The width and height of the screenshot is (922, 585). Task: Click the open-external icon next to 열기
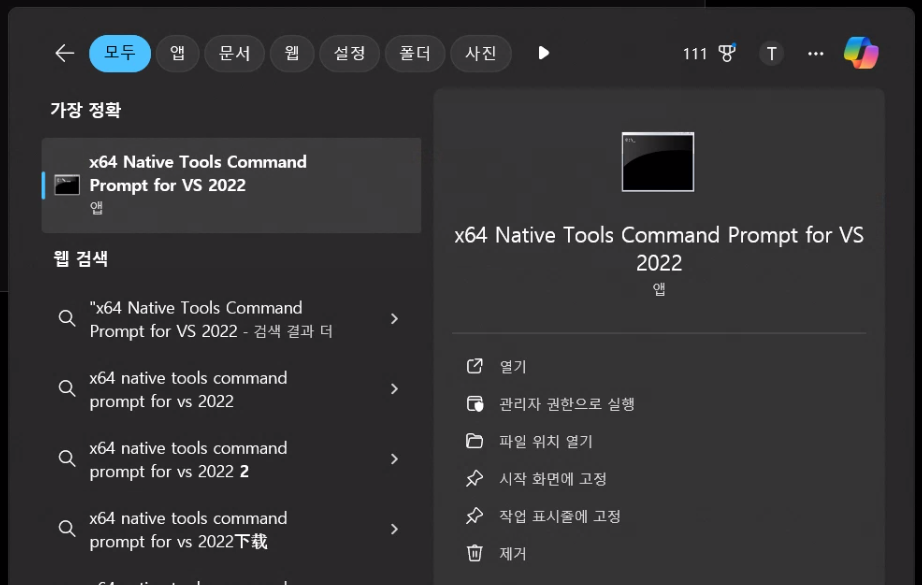coord(475,366)
